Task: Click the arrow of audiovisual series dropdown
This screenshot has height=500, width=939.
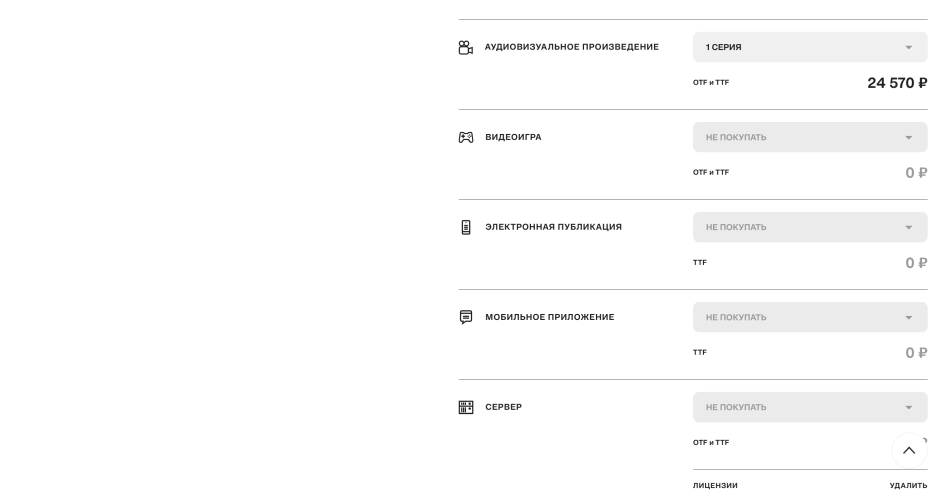Action: click(908, 47)
